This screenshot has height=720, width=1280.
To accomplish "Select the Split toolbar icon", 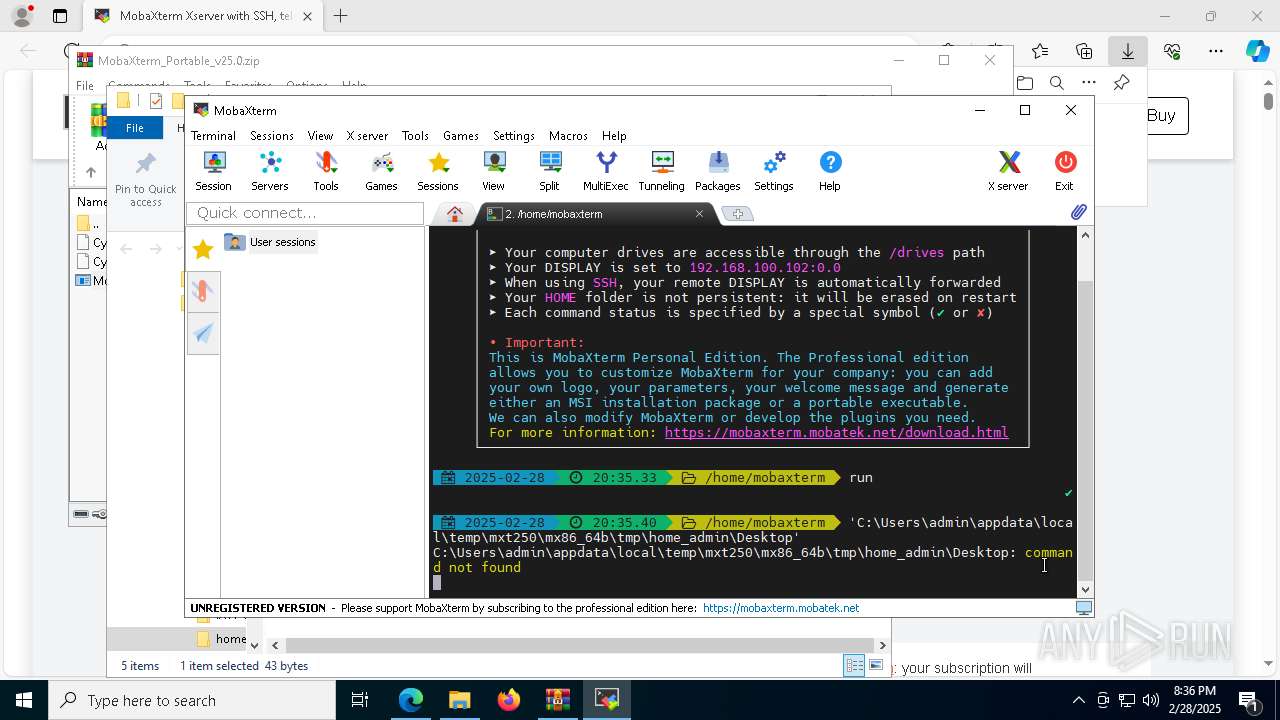I will pos(549,171).
